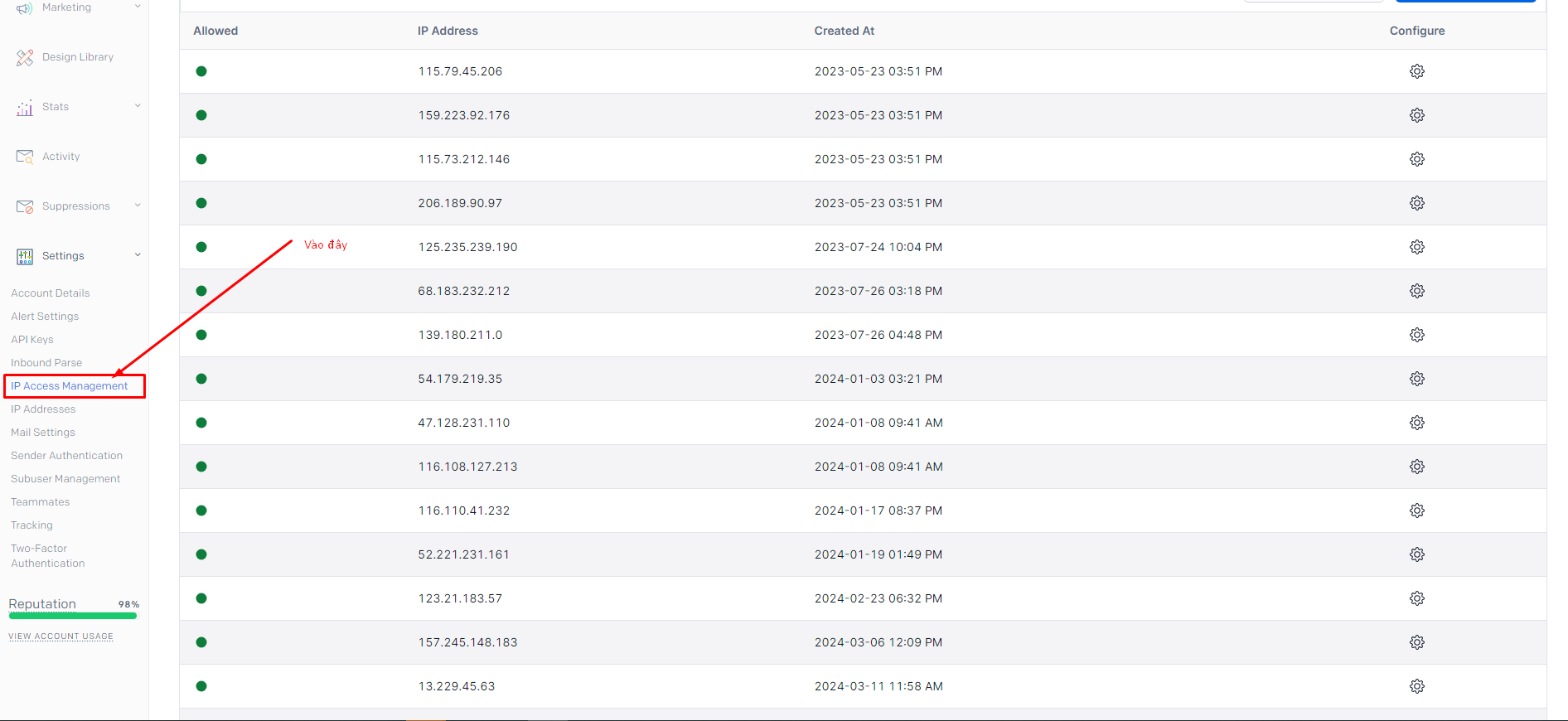This screenshot has width=1568, height=721.
Task: Click the green Reputation progress bar
Action: tap(73, 616)
